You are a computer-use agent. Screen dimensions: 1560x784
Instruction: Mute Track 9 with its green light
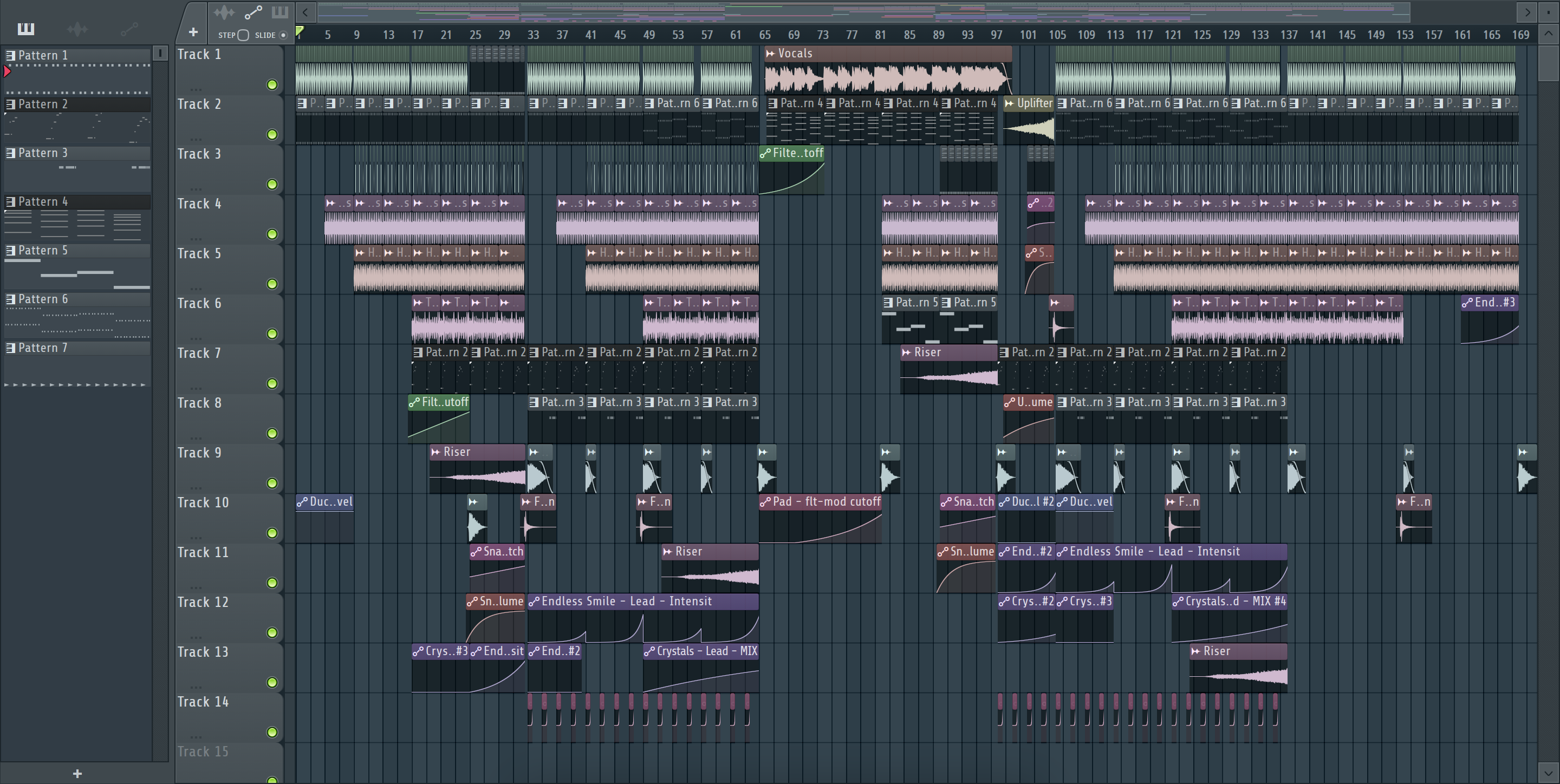(x=272, y=483)
